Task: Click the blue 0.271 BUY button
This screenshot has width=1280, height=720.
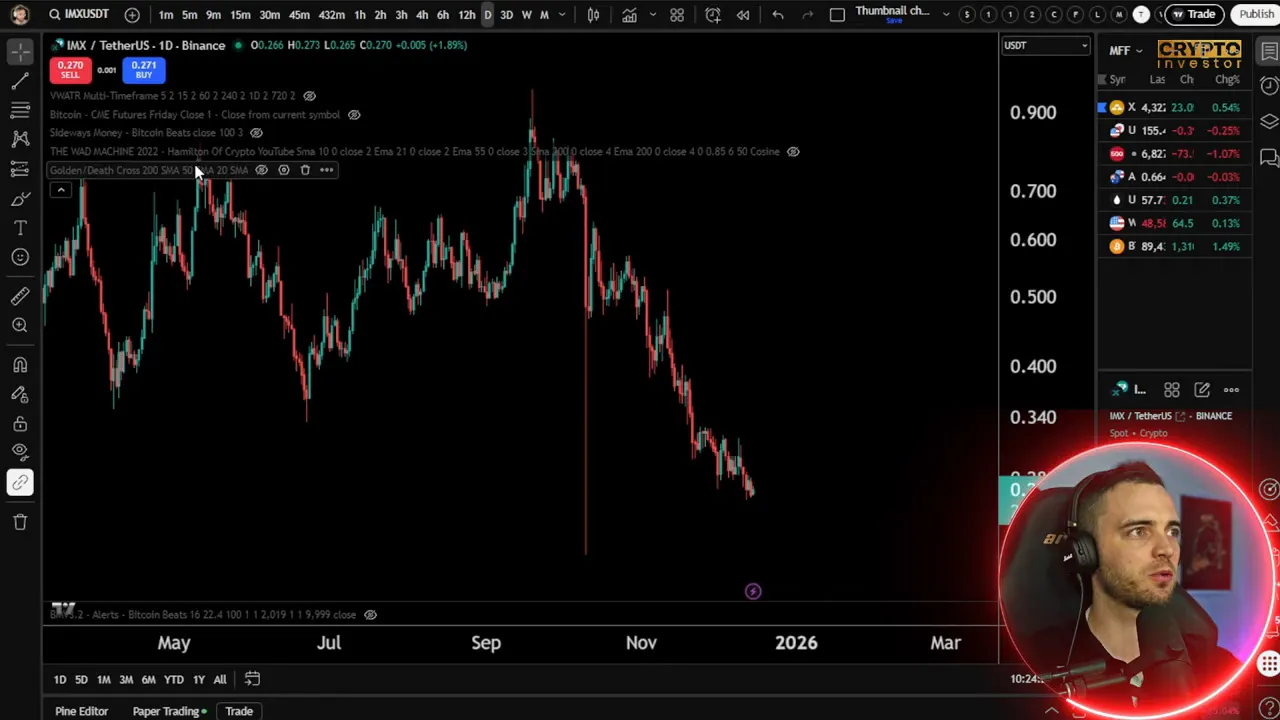Action: pyautogui.click(x=144, y=69)
